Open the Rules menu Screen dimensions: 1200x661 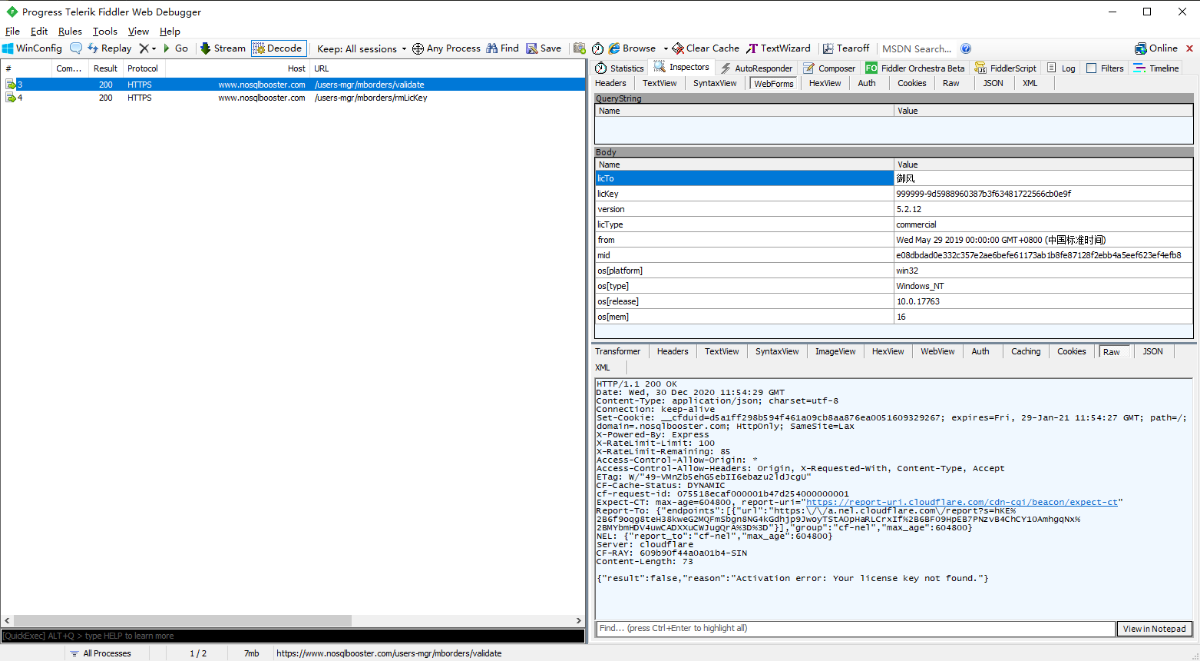click(70, 31)
